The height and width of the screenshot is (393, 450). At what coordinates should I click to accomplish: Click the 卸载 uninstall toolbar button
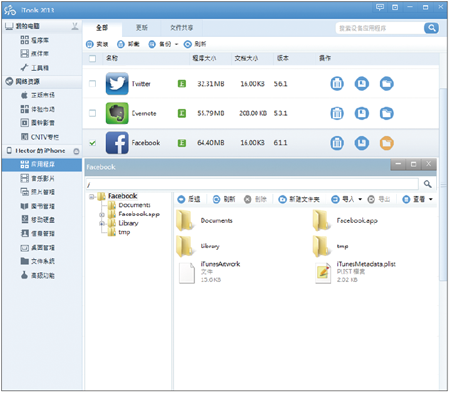(128, 44)
